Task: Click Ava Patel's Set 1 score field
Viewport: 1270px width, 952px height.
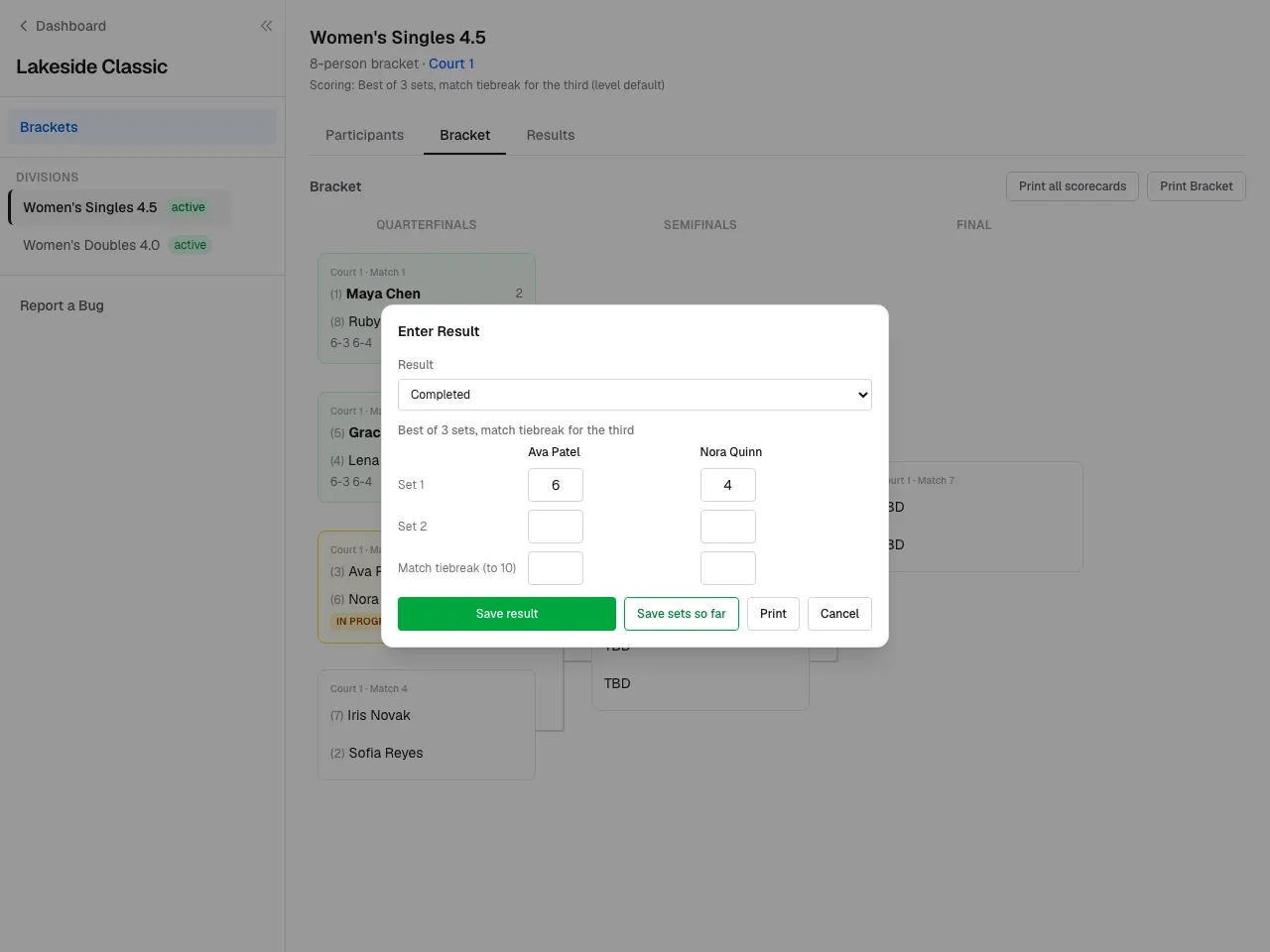Action: tap(556, 485)
